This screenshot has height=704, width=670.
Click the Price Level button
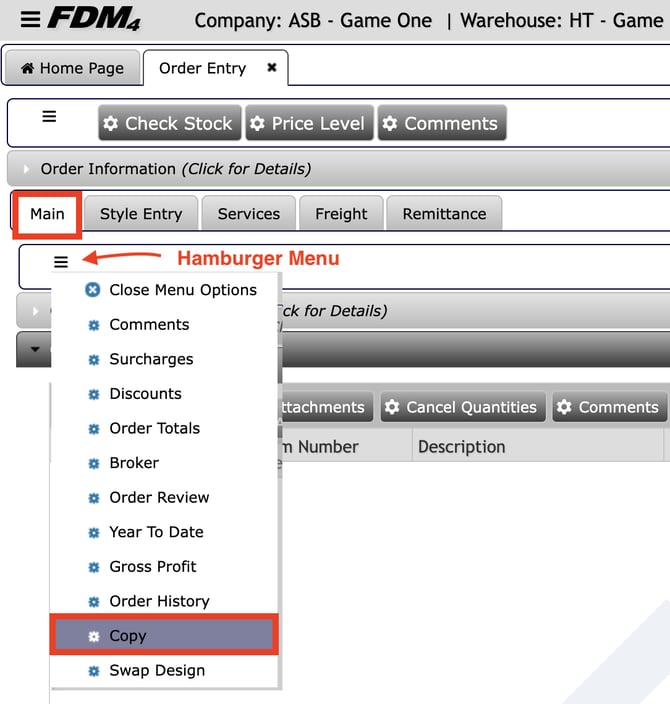pos(308,124)
